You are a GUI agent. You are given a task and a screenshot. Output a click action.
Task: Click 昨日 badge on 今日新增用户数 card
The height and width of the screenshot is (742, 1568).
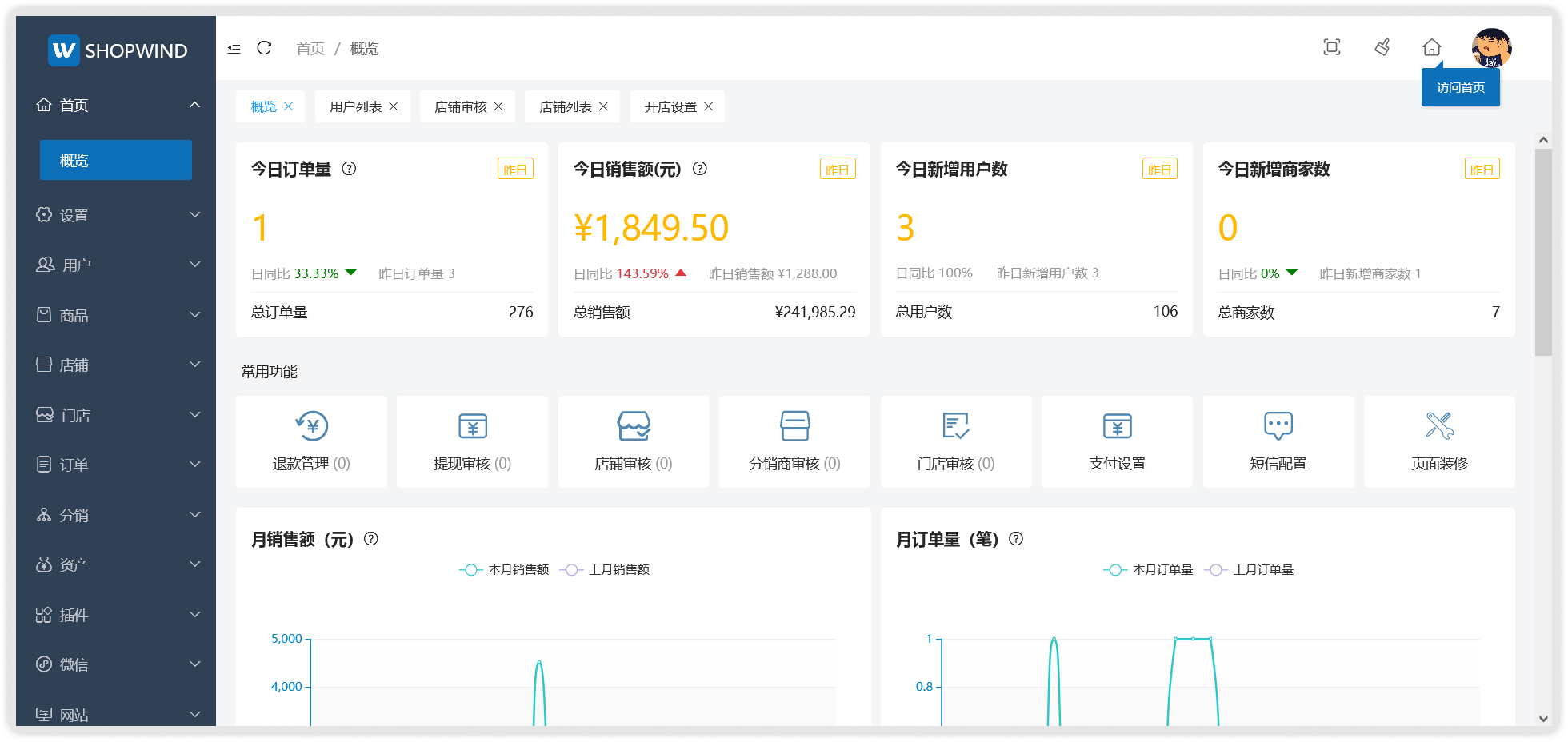(x=1159, y=169)
